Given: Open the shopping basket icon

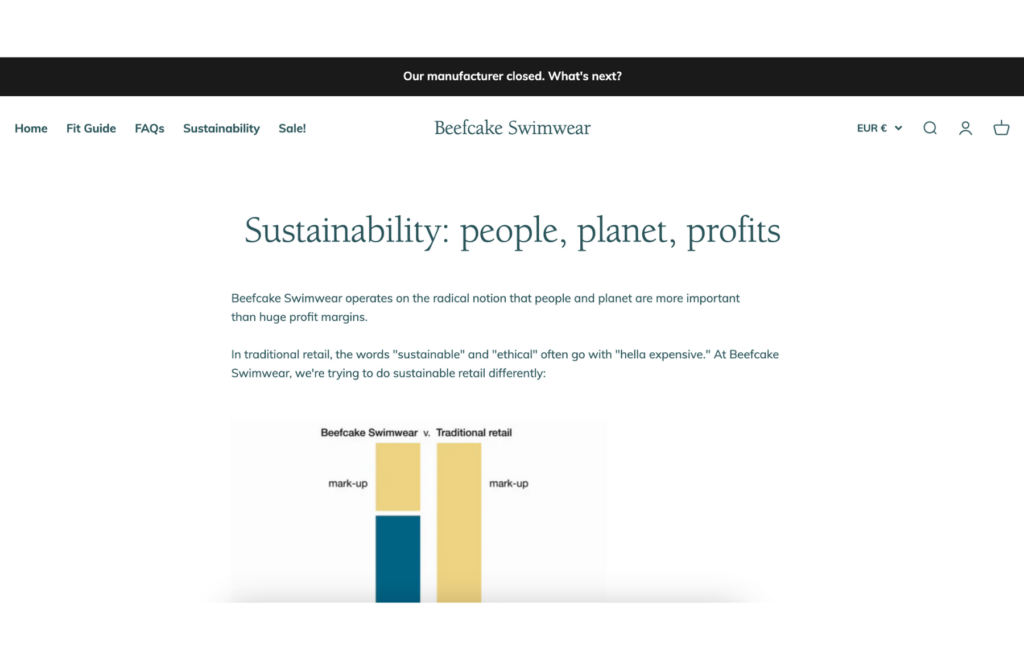Looking at the screenshot, I should point(1001,128).
